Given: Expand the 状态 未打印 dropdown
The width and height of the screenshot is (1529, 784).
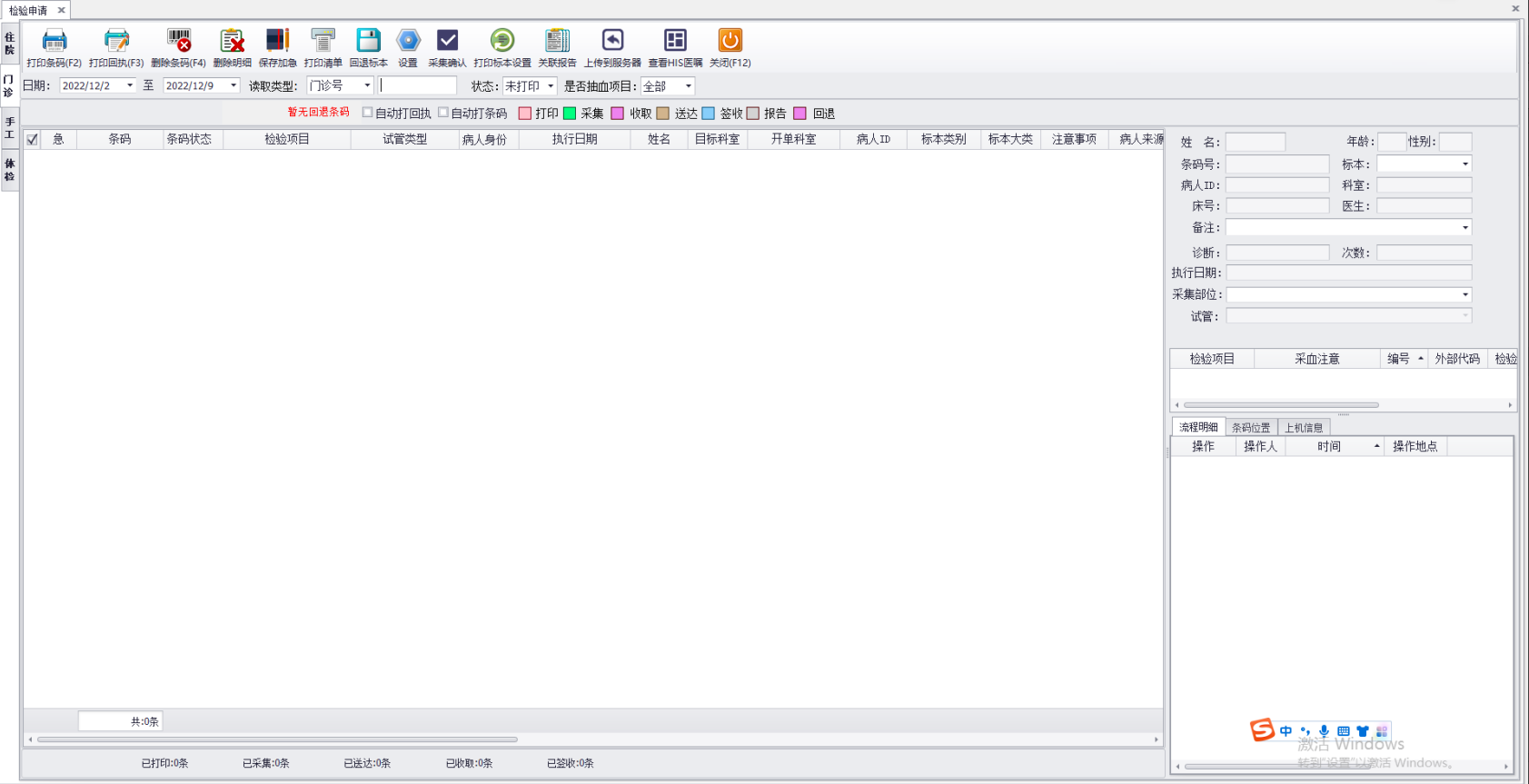Looking at the screenshot, I should click(551, 85).
